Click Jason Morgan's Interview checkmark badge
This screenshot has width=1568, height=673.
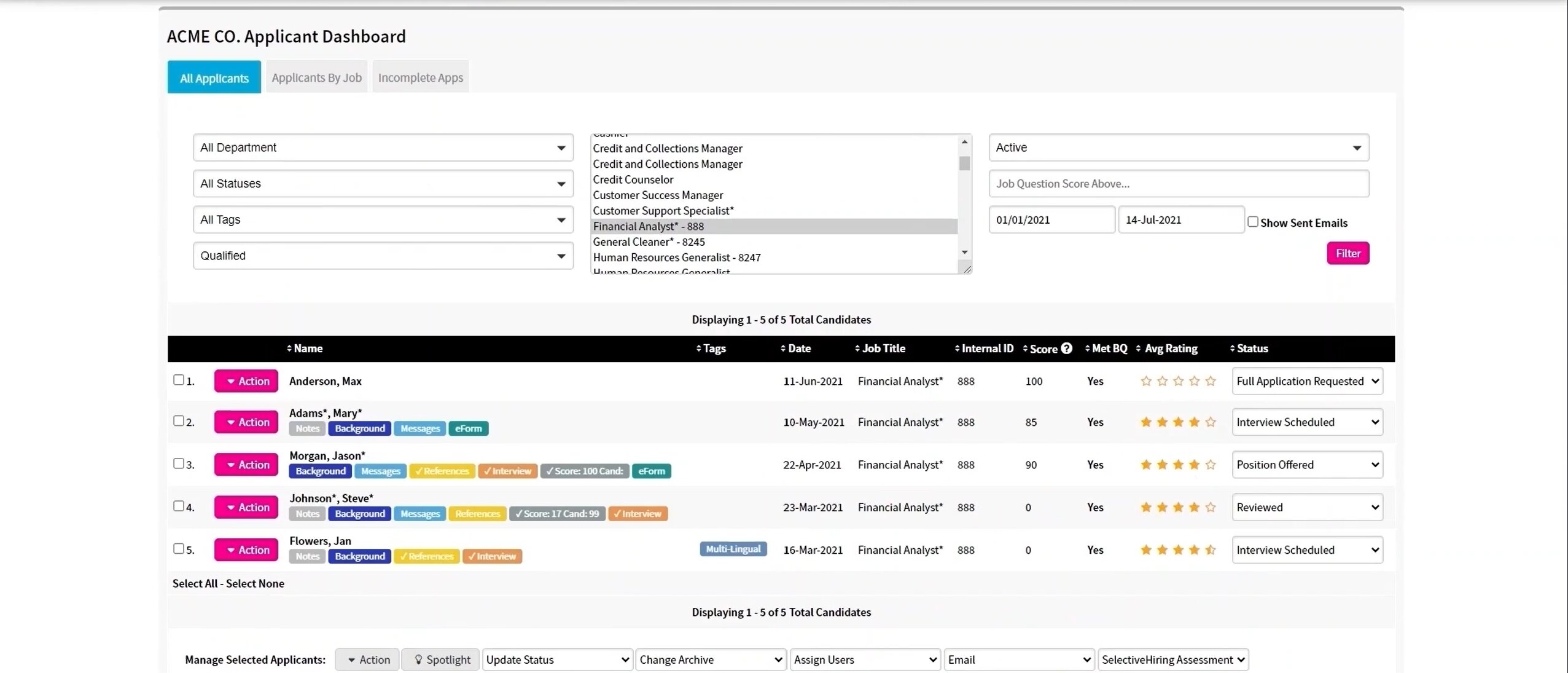(507, 471)
